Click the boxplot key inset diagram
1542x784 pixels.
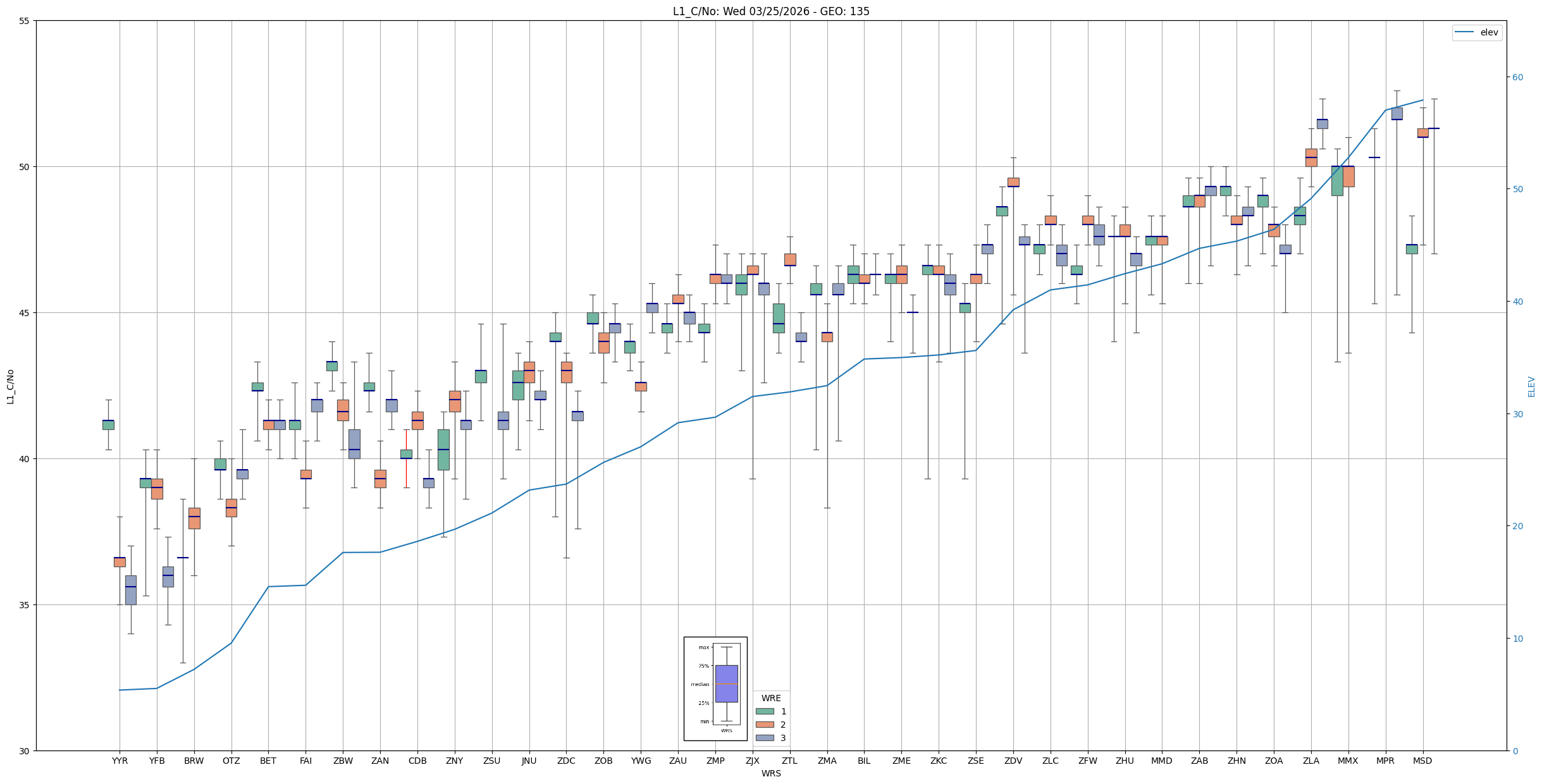tap(715, 688)
